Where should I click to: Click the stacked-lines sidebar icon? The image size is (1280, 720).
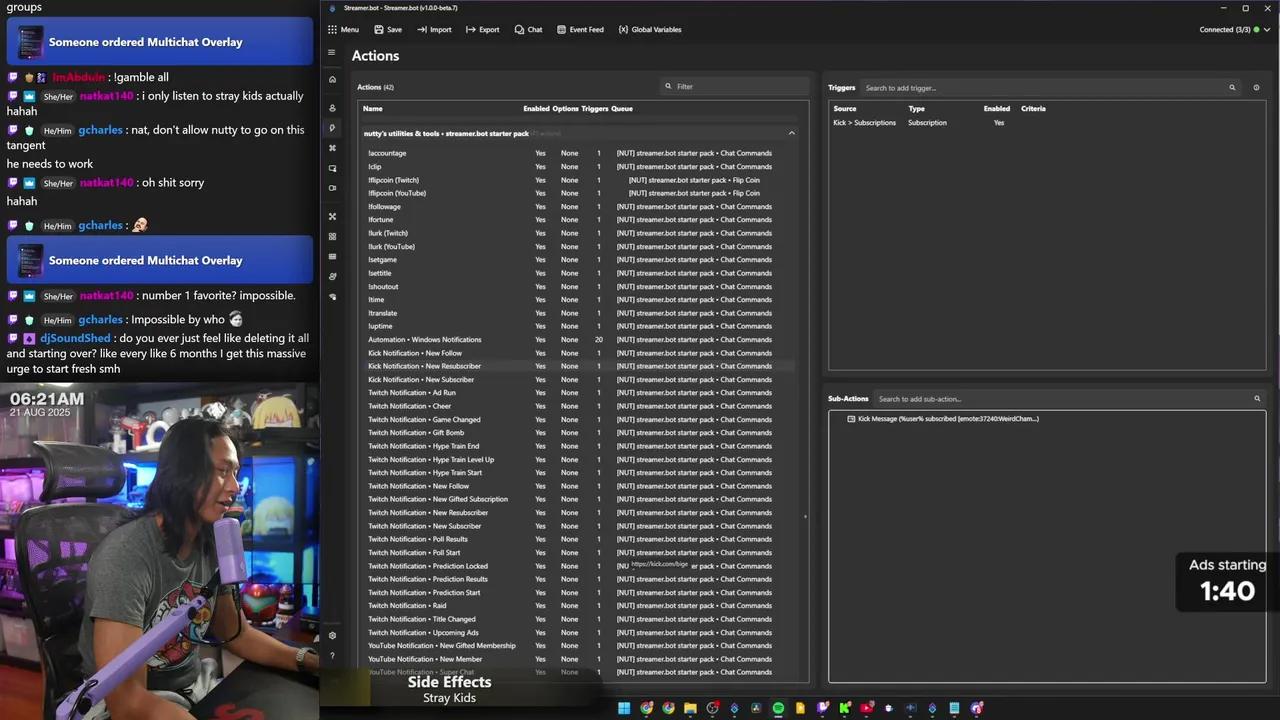[332, 257]
